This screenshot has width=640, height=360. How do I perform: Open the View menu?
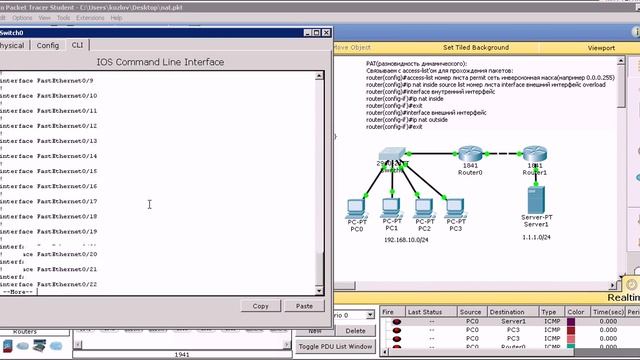pyautogui.click(x=44, y=18)
